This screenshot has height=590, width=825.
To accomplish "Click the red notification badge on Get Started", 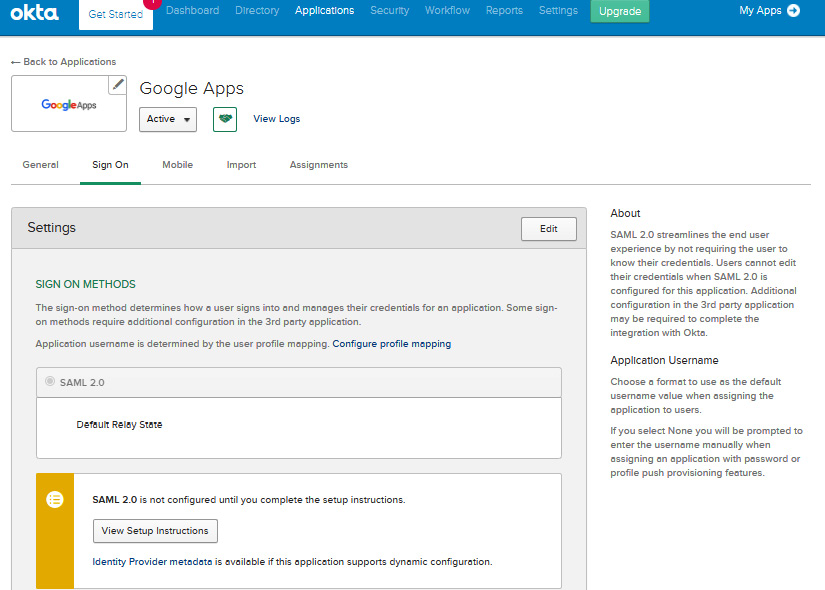I will click(x=152, y=4).
